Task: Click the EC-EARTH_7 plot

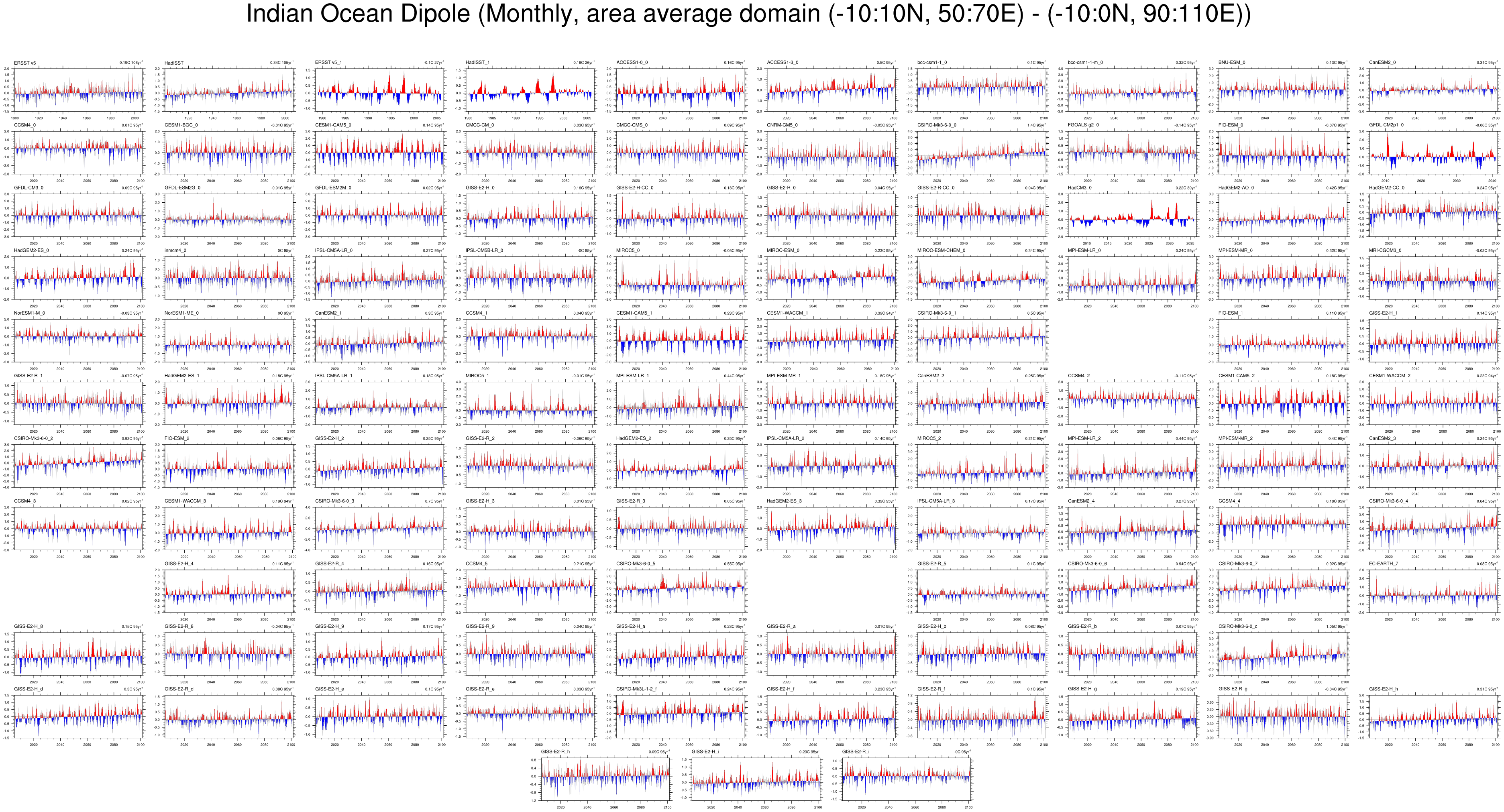Action: click(1434, 591)
